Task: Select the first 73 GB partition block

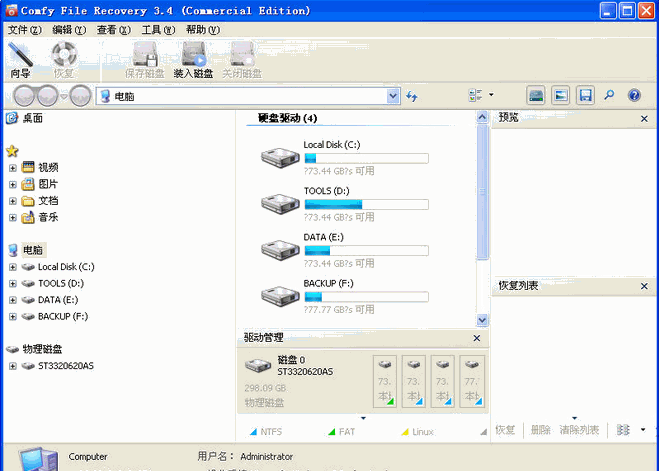Action: pyautogui.click(x=385, y=381)
